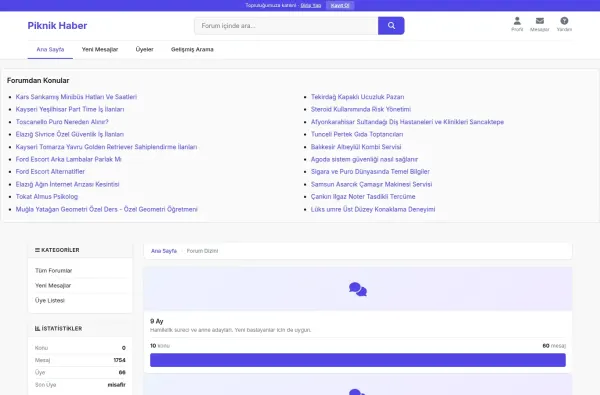Open Kayseri Tomarza Golden Retriever topic
Viewport: 600px width, 395px height.
106,147
